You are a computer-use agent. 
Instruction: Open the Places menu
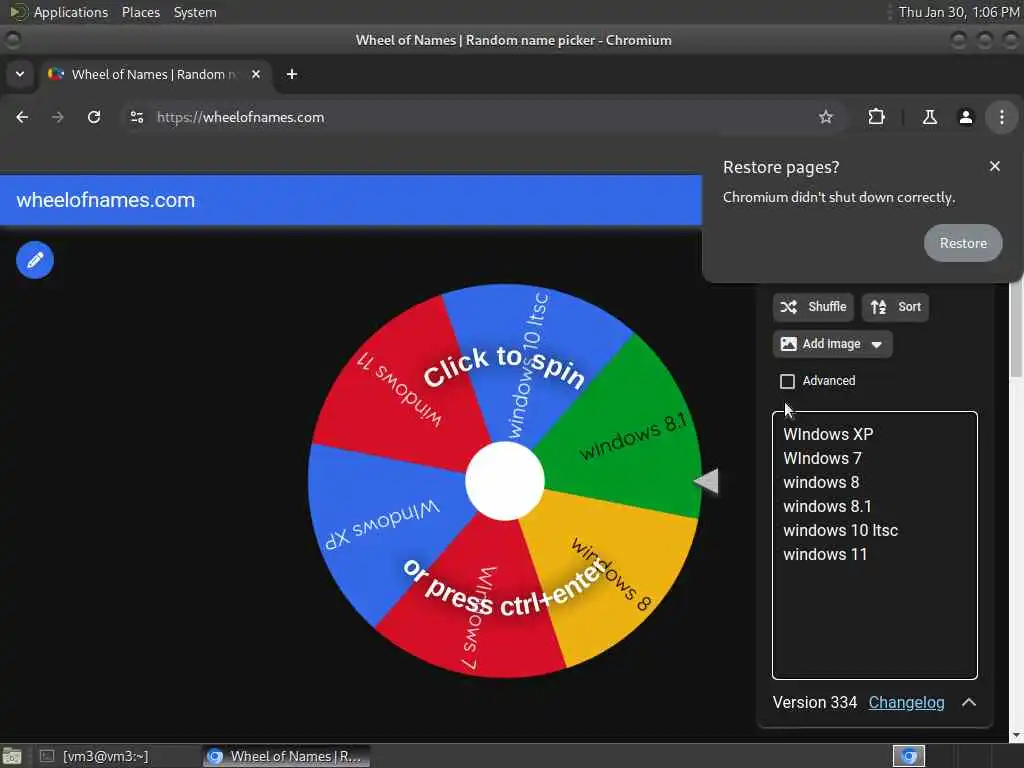coord(140,12)
